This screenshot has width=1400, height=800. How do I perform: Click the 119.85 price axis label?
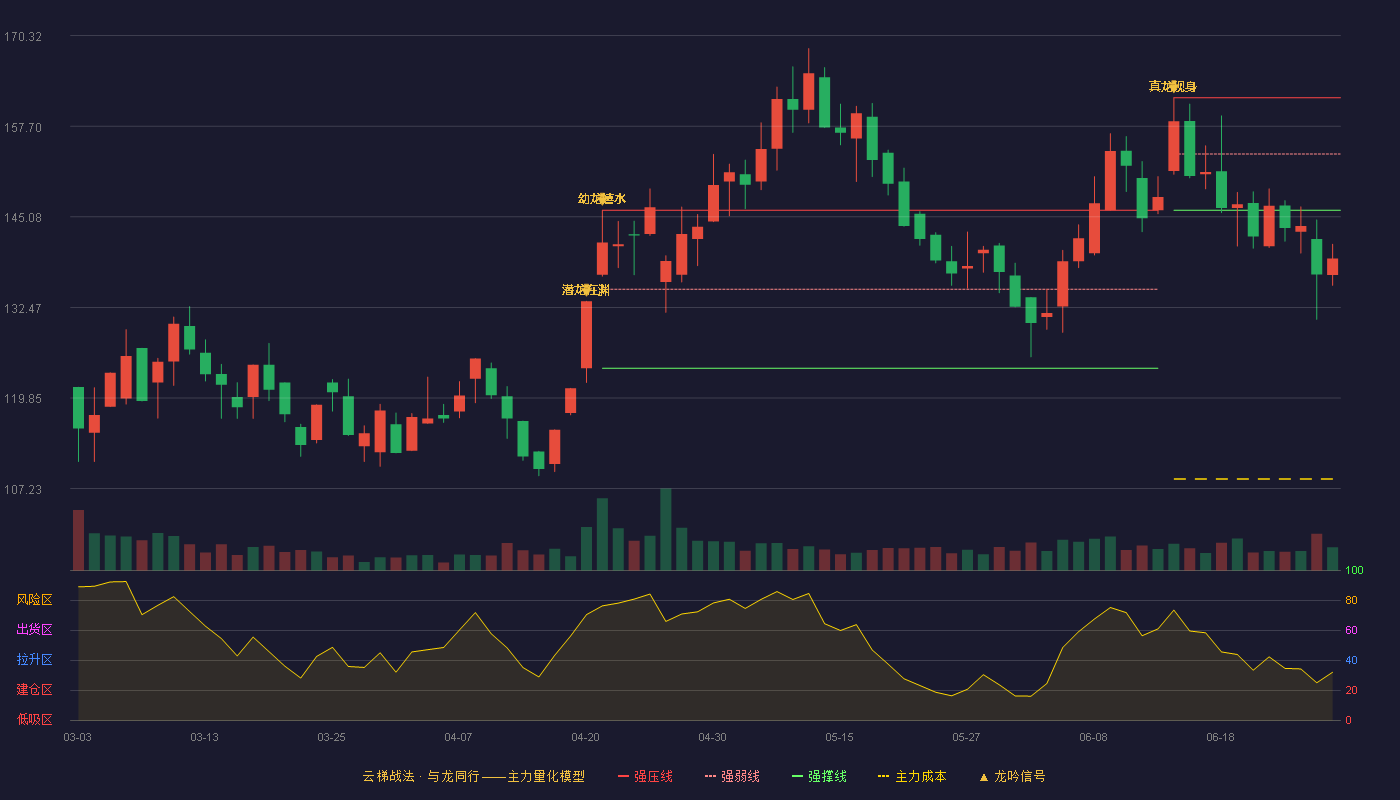click(x=23, y=398)
